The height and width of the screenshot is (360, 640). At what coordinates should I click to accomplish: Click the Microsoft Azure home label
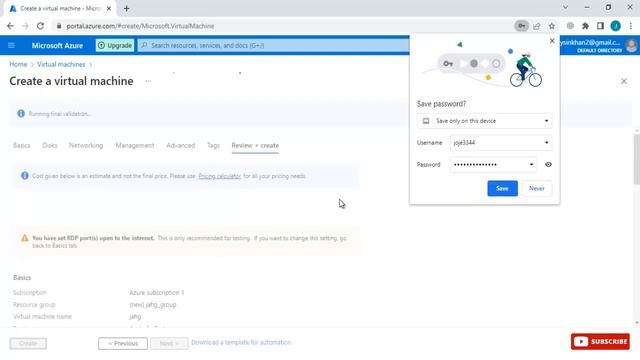(57, 46)
